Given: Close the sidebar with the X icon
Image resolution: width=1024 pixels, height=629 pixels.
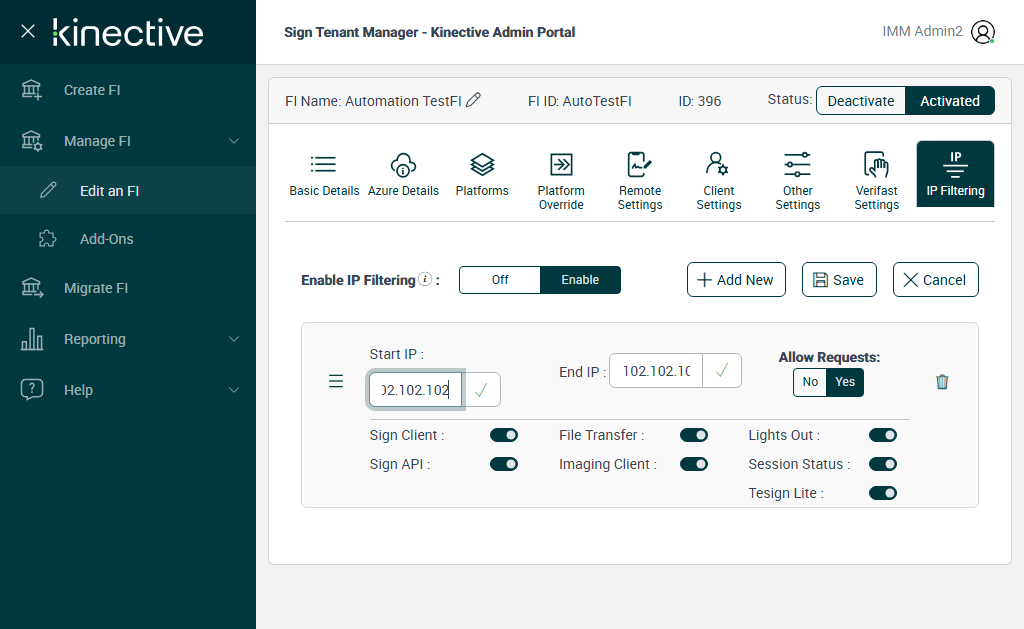Looking at the screenshot, I should point(27,31).
